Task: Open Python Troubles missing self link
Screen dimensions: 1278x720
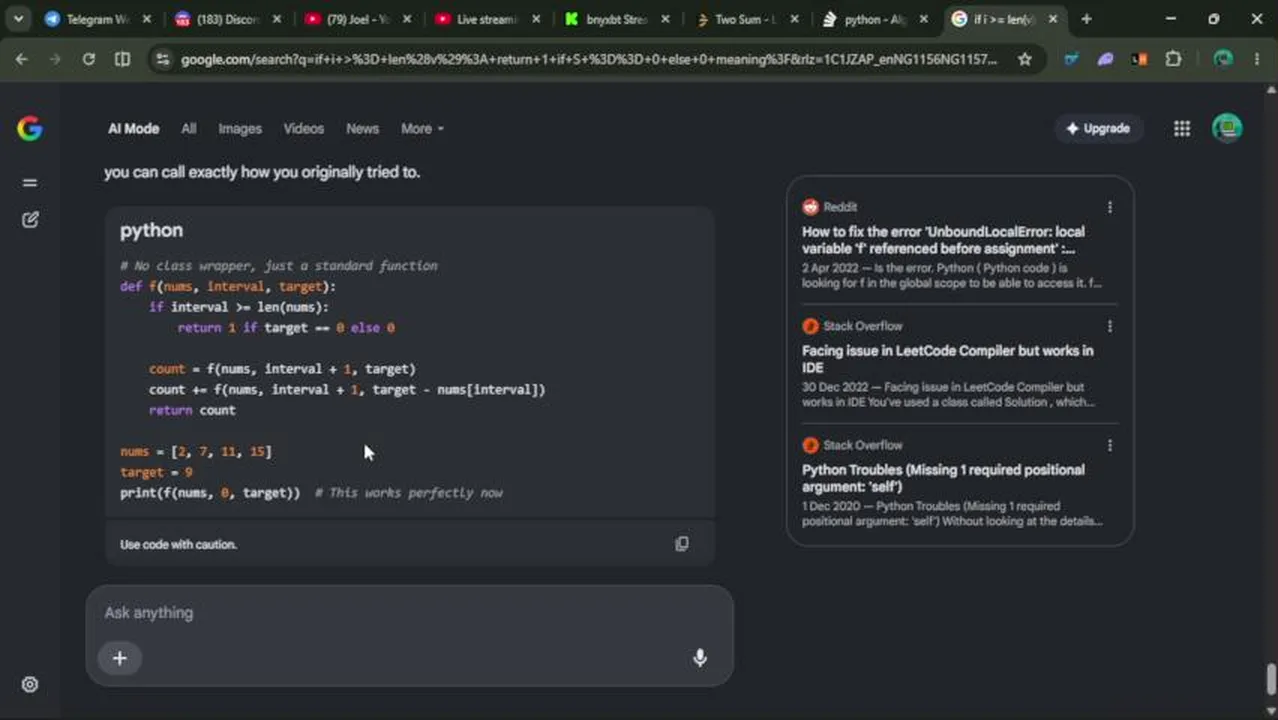Action: click(943, 478)
